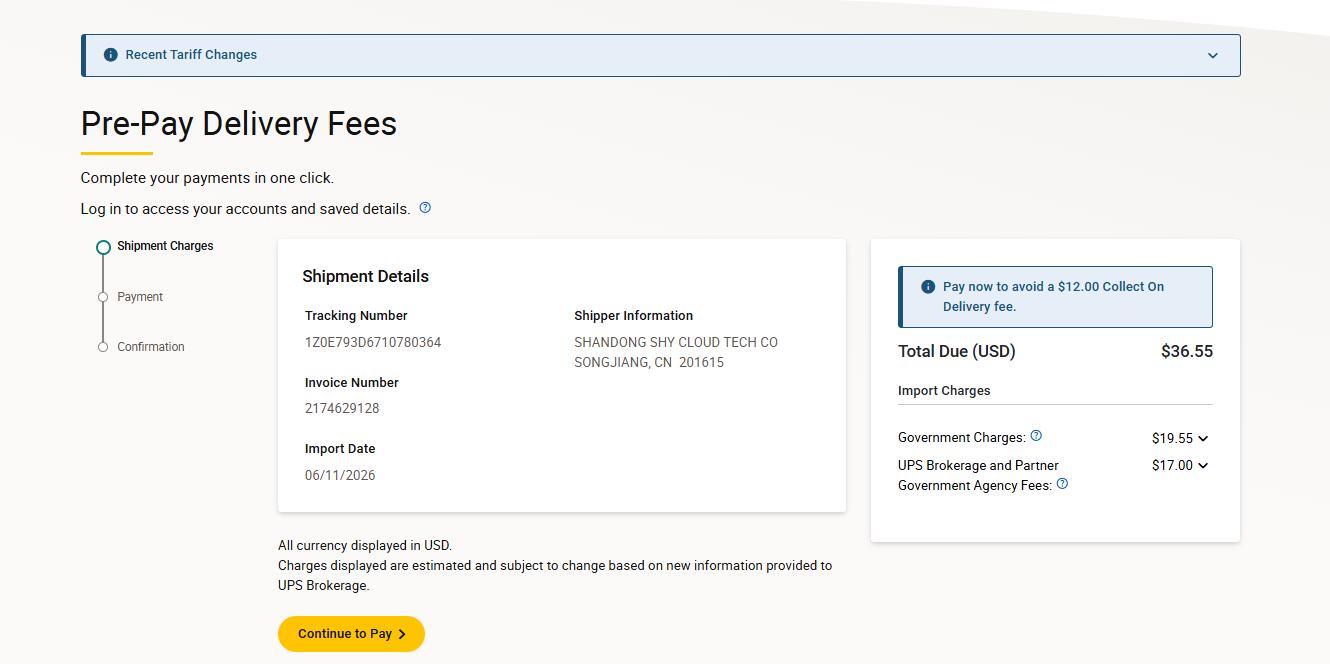Click the Invoice Number field label

[x=352, y=382]
